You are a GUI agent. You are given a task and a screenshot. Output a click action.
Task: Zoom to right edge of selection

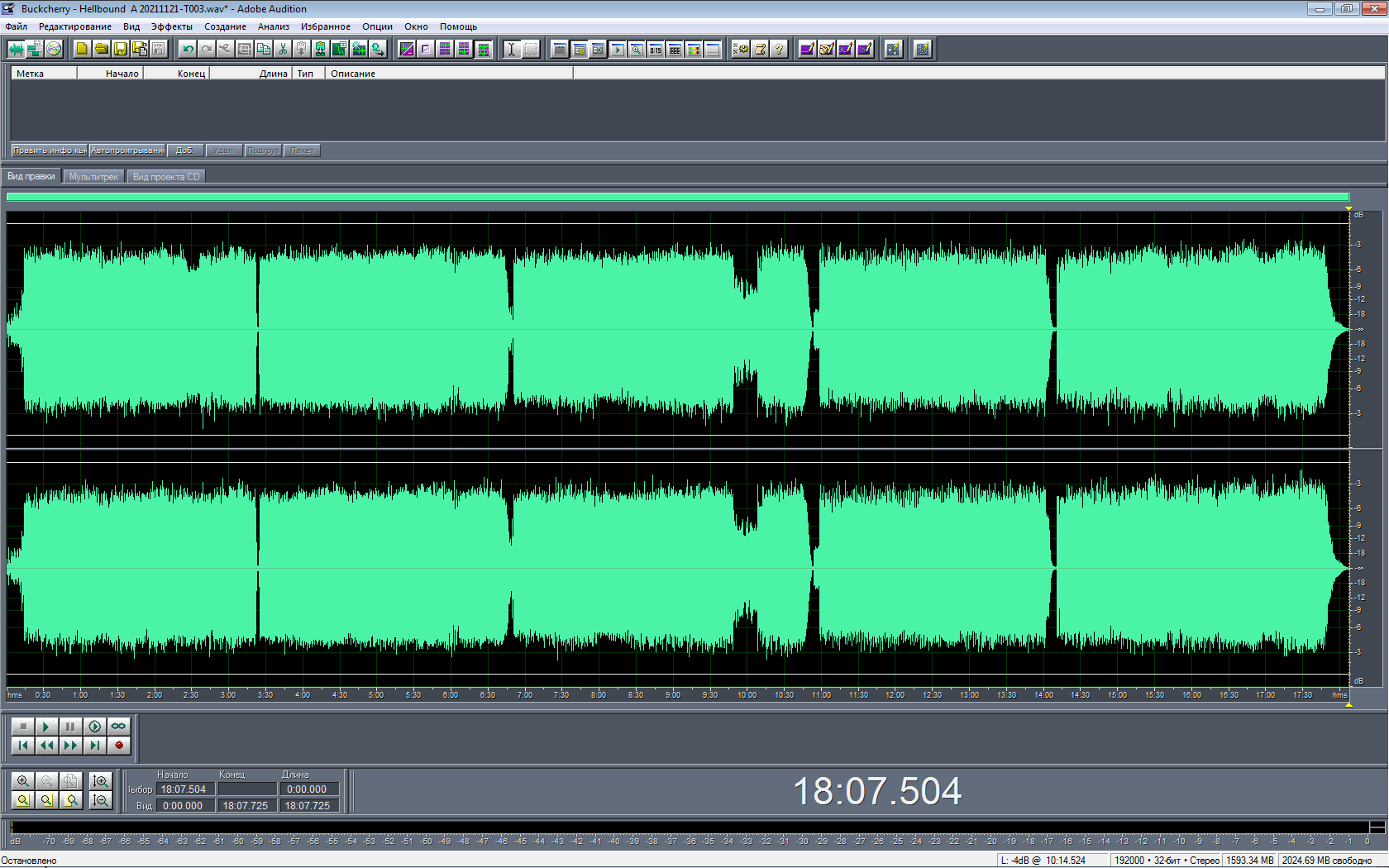70,799
